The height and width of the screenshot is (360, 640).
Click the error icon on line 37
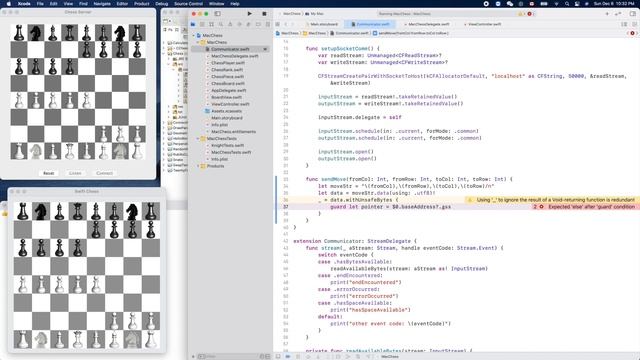click(542, 207)
